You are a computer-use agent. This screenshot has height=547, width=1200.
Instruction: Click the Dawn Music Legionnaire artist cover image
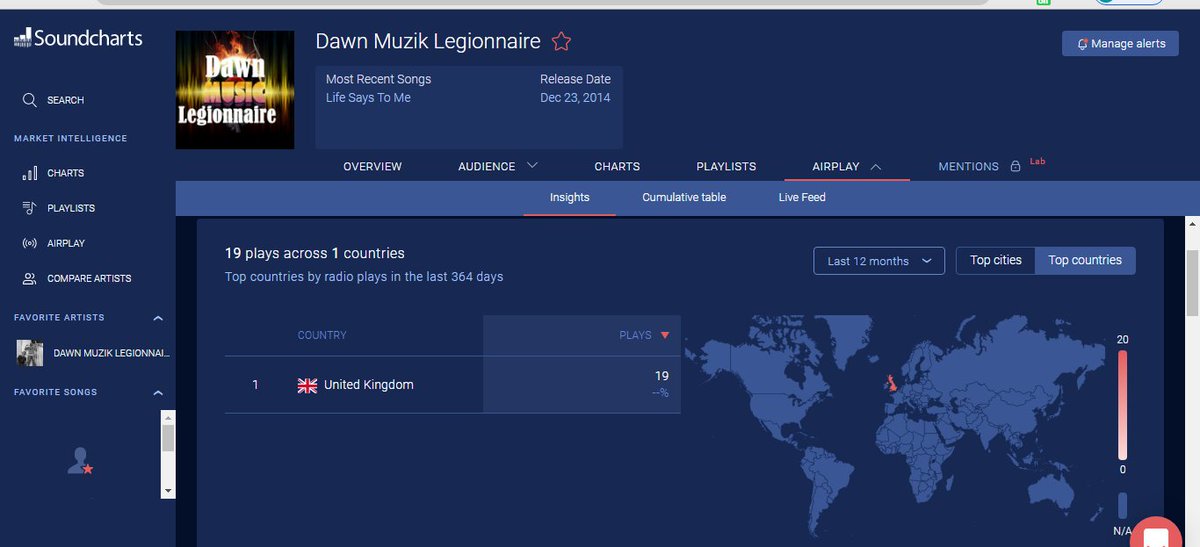coord(235,90)
